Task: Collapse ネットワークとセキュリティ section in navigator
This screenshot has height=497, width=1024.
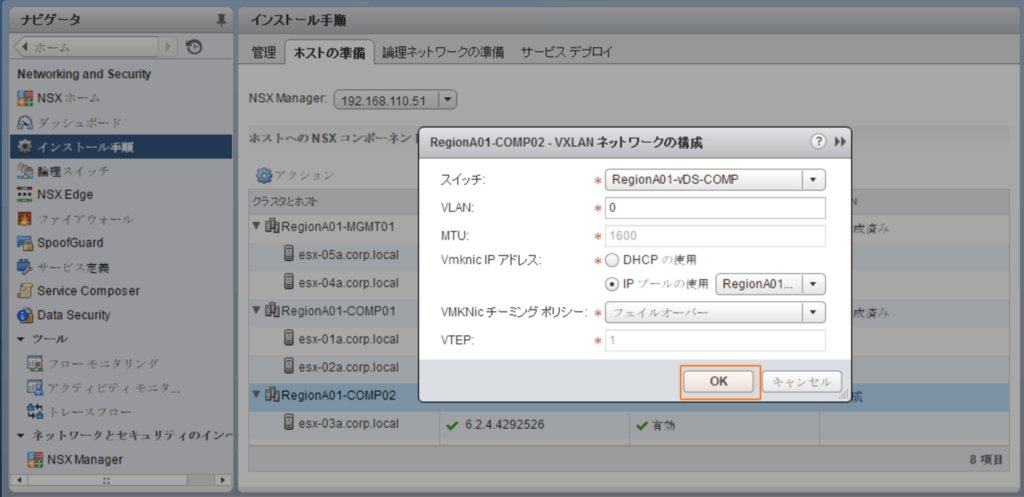Action: pos(21,436)
